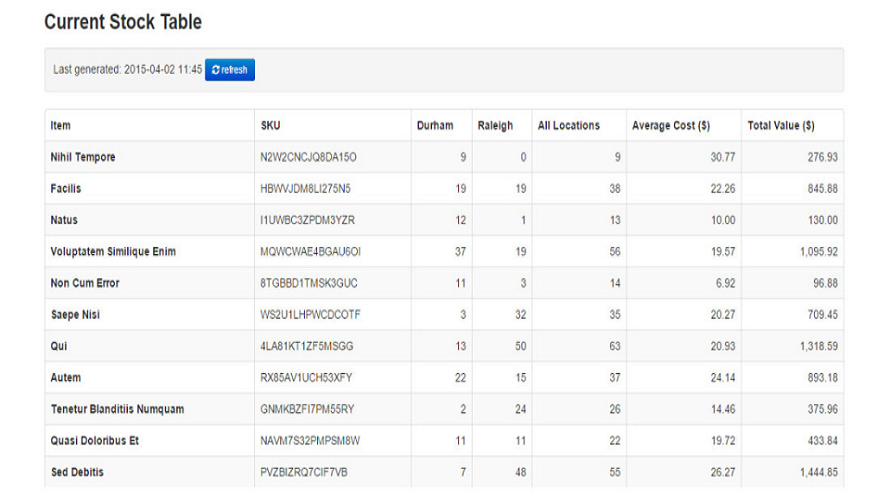Click SKU 4LA81KT1ZF5MSGG for Qui
The image size is (890, 500).
tap(307, 346)
